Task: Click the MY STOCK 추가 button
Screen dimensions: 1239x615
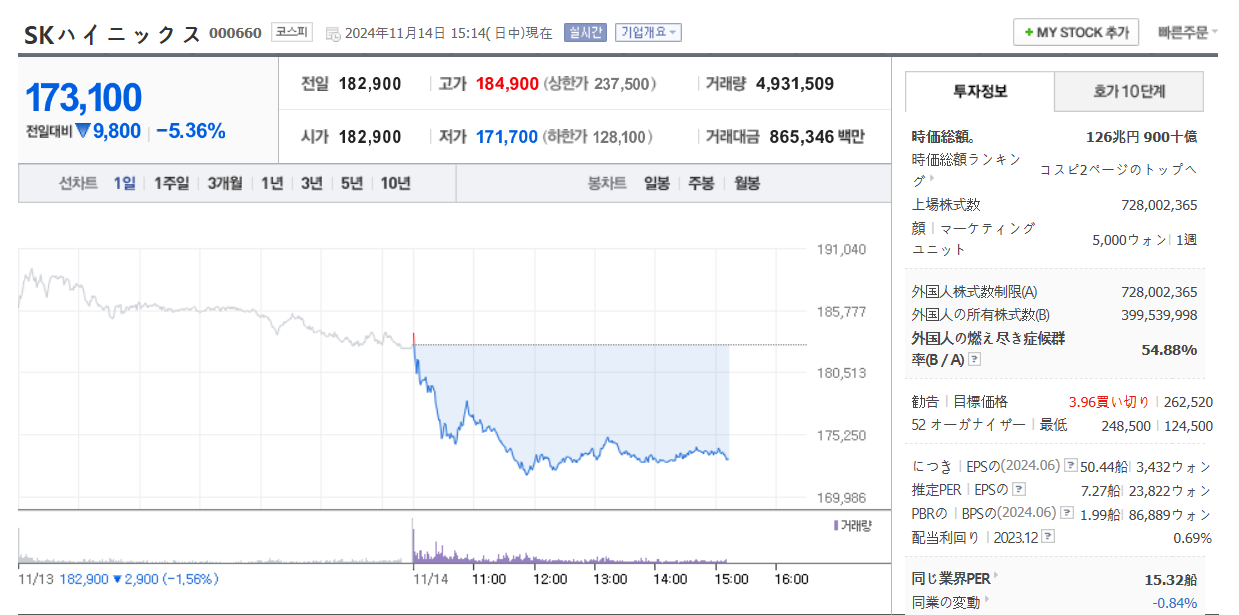Action: 1076,32
